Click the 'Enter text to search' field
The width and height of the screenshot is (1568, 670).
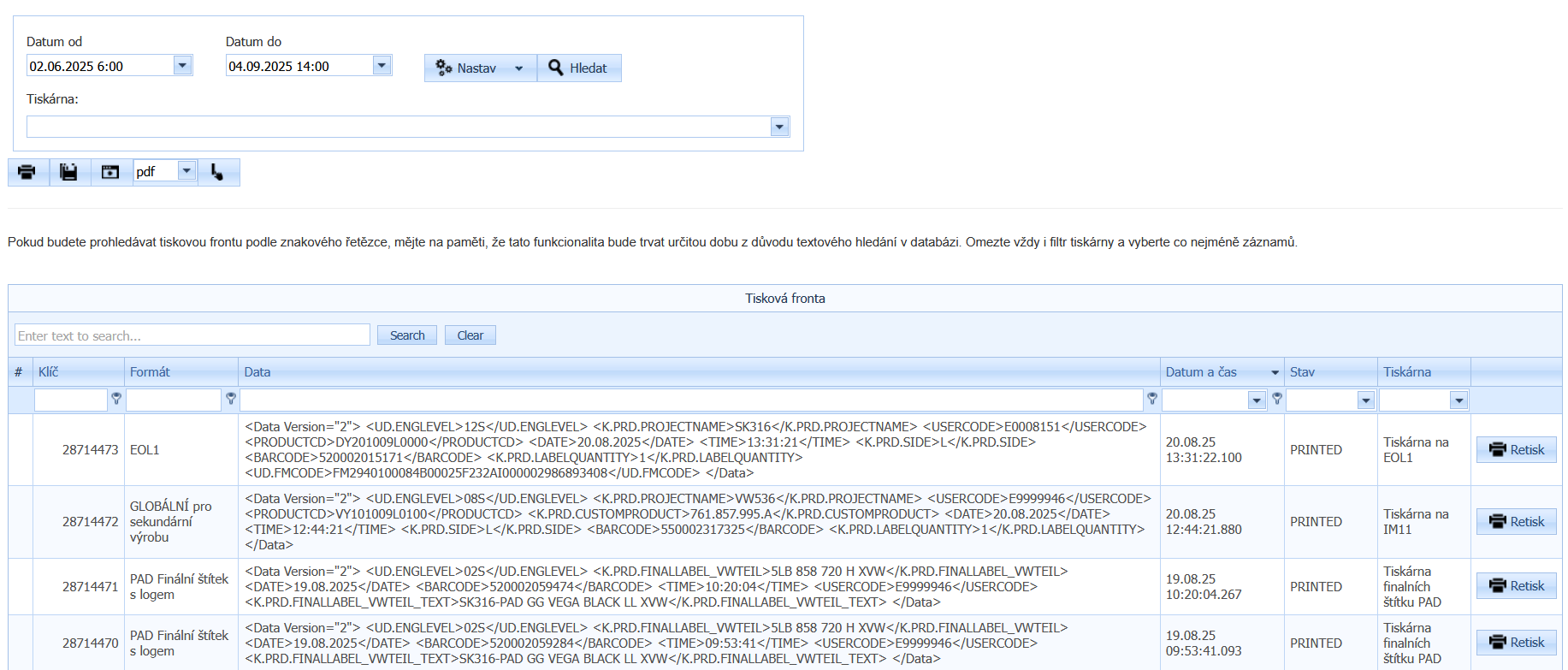192,335
